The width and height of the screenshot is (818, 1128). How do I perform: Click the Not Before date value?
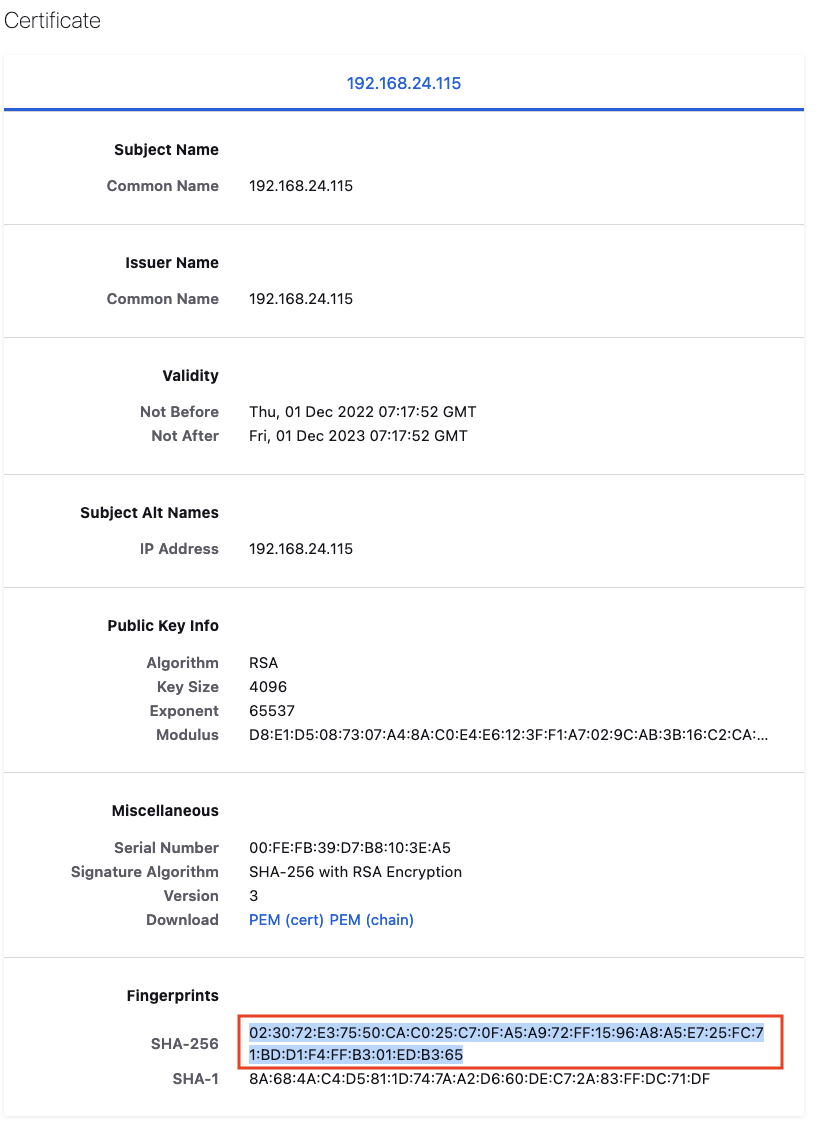[x=362, y=412]
